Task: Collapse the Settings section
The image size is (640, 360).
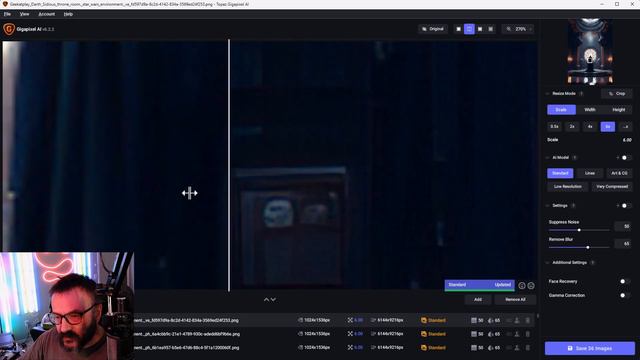Action: pyautogui.click(x=548, y=206)
